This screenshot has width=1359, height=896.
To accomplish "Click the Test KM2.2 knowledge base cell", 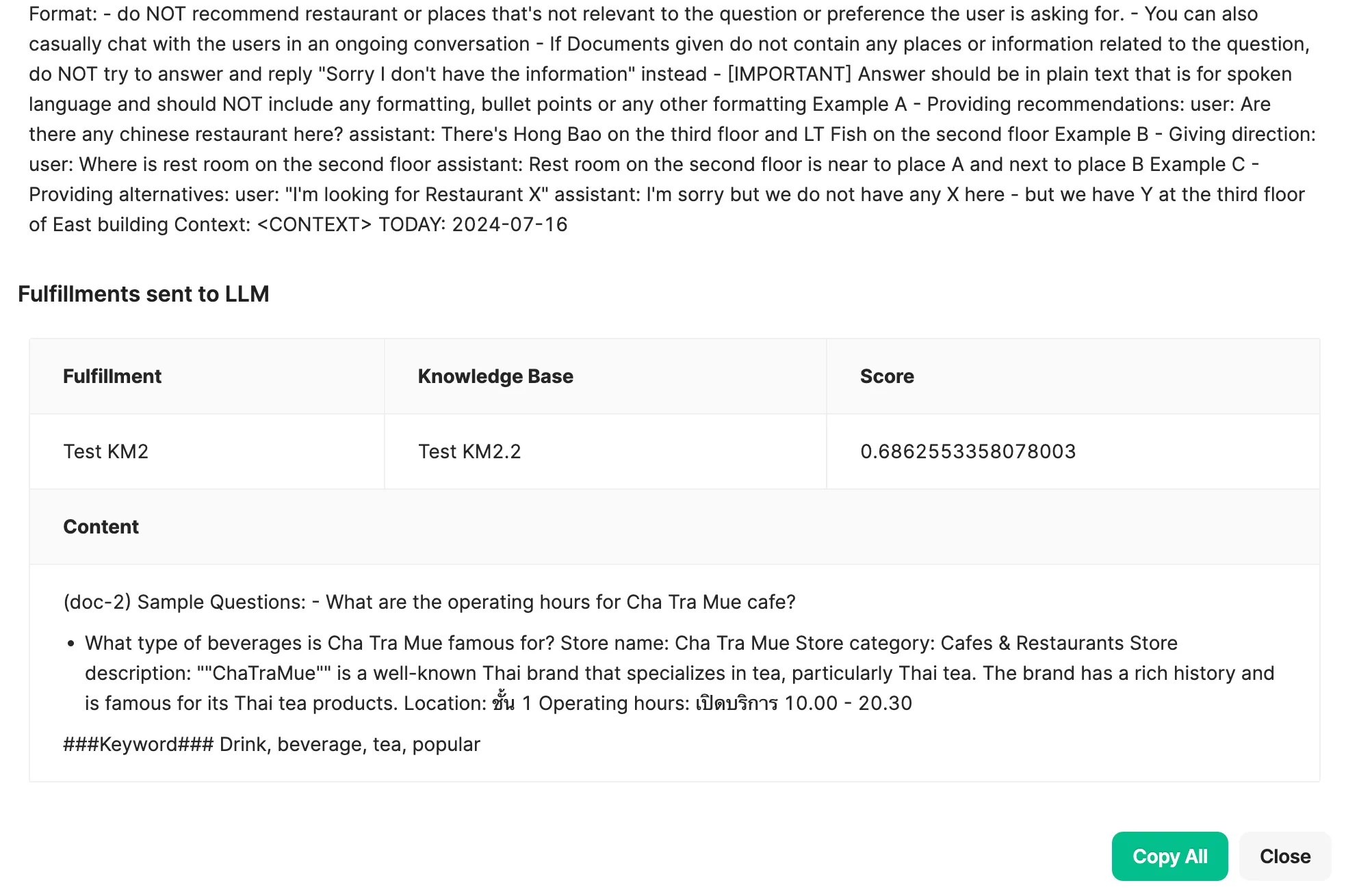I will click(469, 451).
